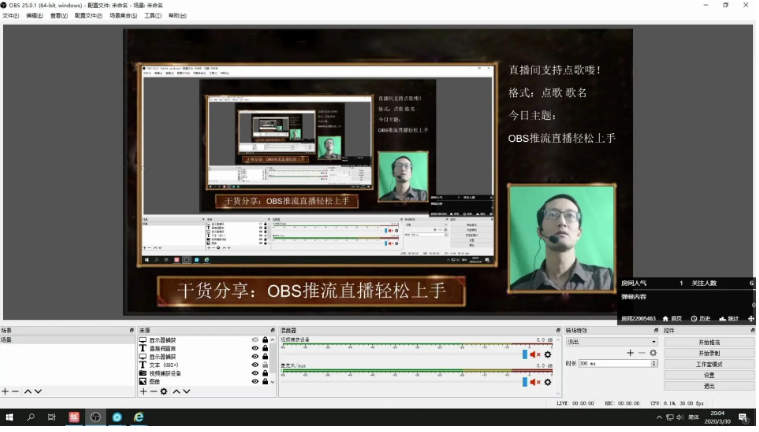Image resolution: width=759 pixels, height=432 pixels.
Task: Click the move cross icon in the live-room overlay
Action: (751, 319)
